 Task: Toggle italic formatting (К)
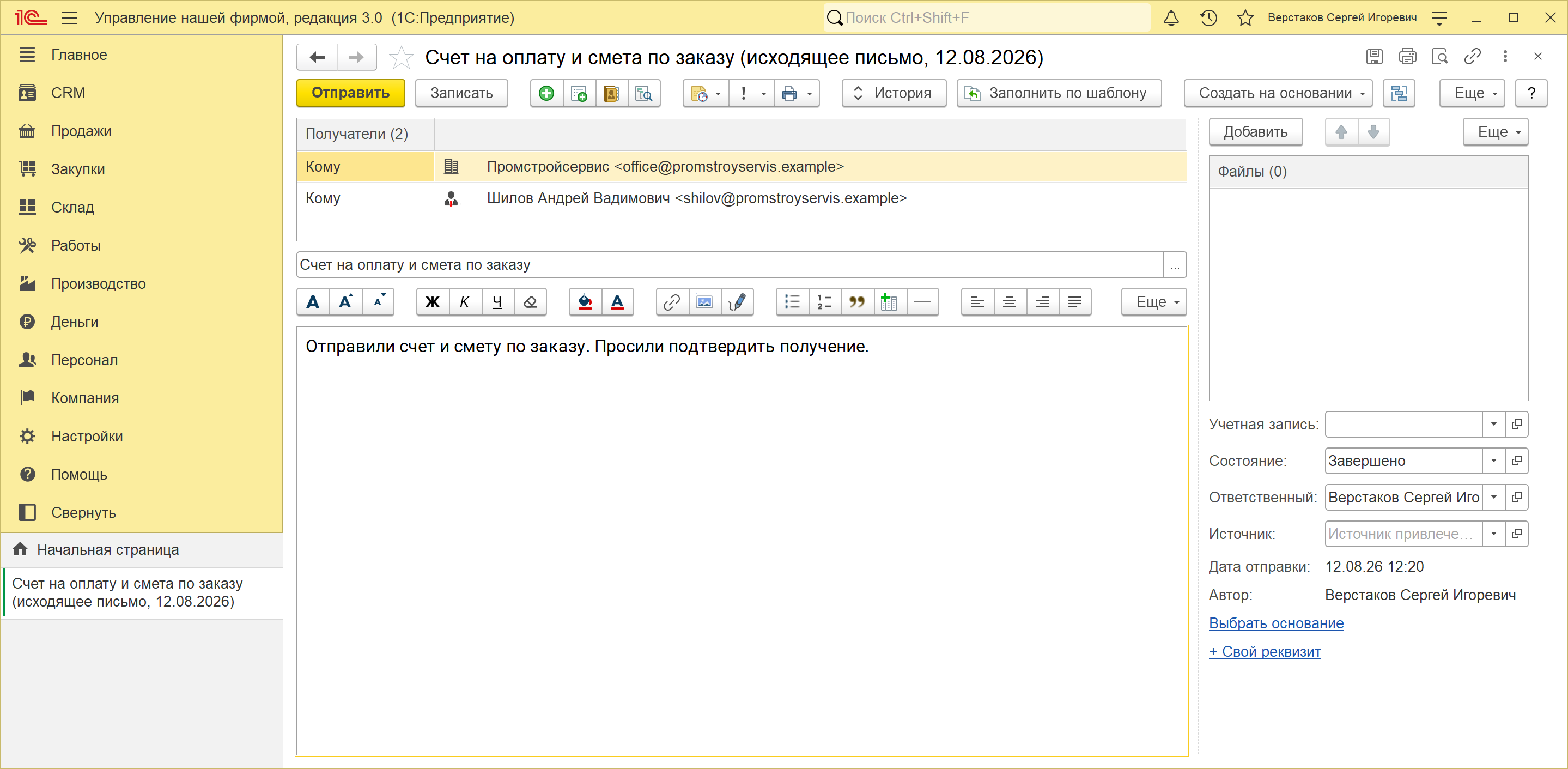coord(465,302)
